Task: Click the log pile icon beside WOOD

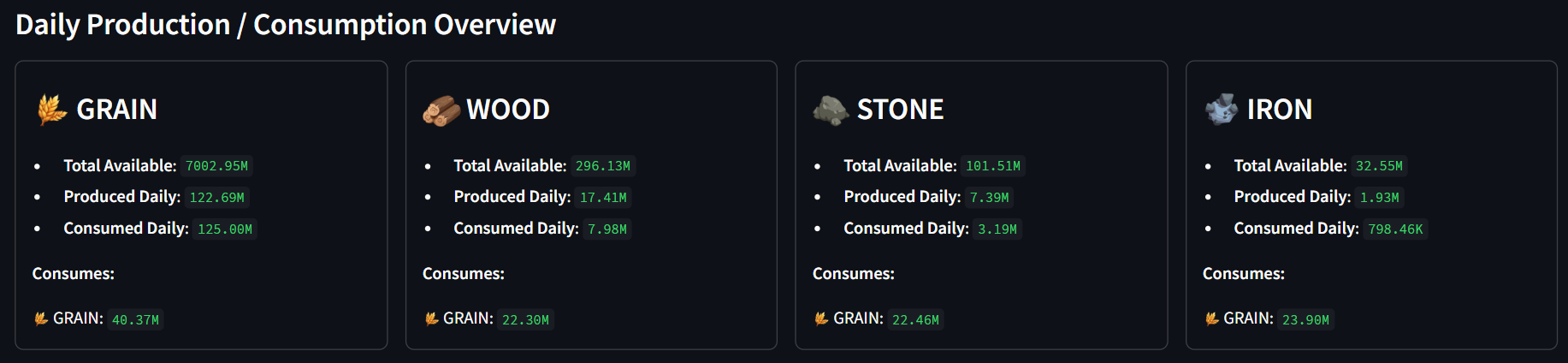Action: click(x=441, y=110)
